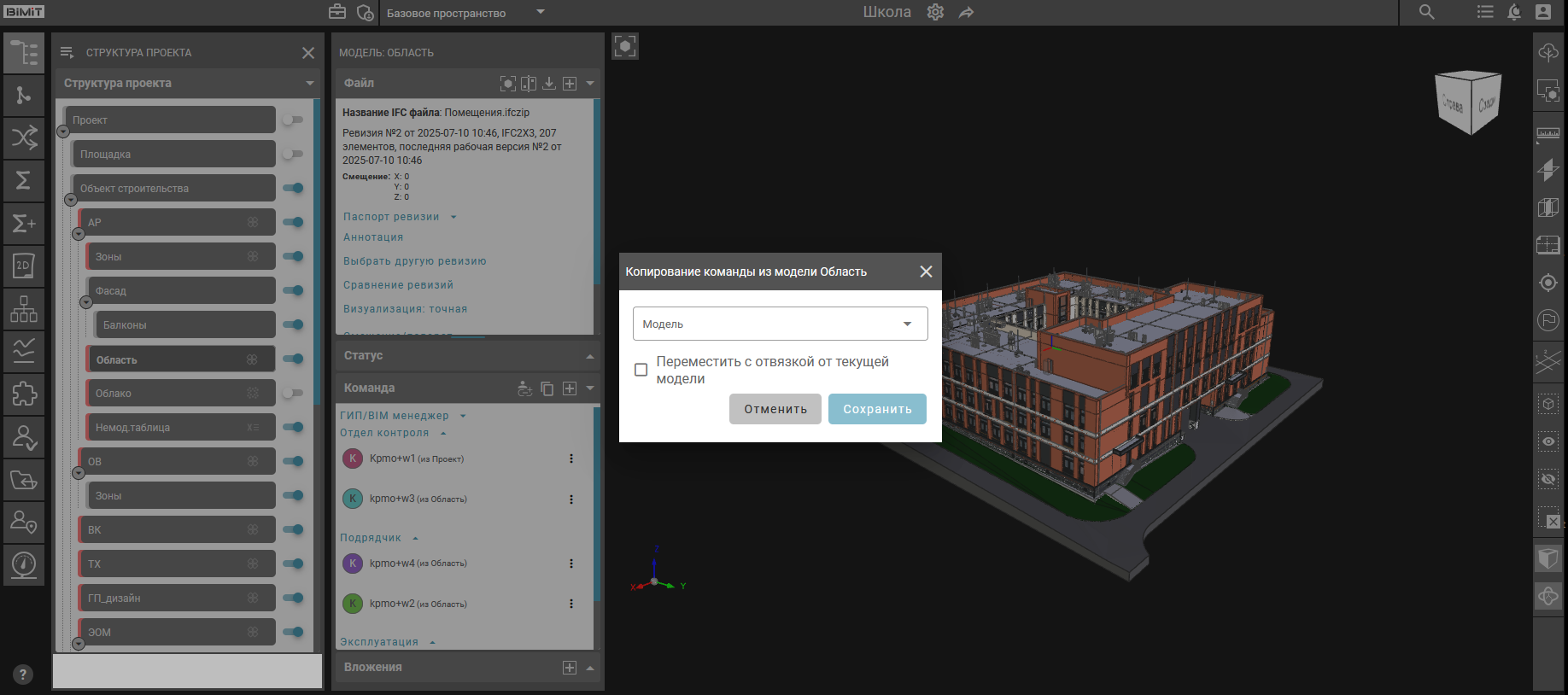
Task: Click the notifications bell icon
Action: click(x=1514, y=12)
